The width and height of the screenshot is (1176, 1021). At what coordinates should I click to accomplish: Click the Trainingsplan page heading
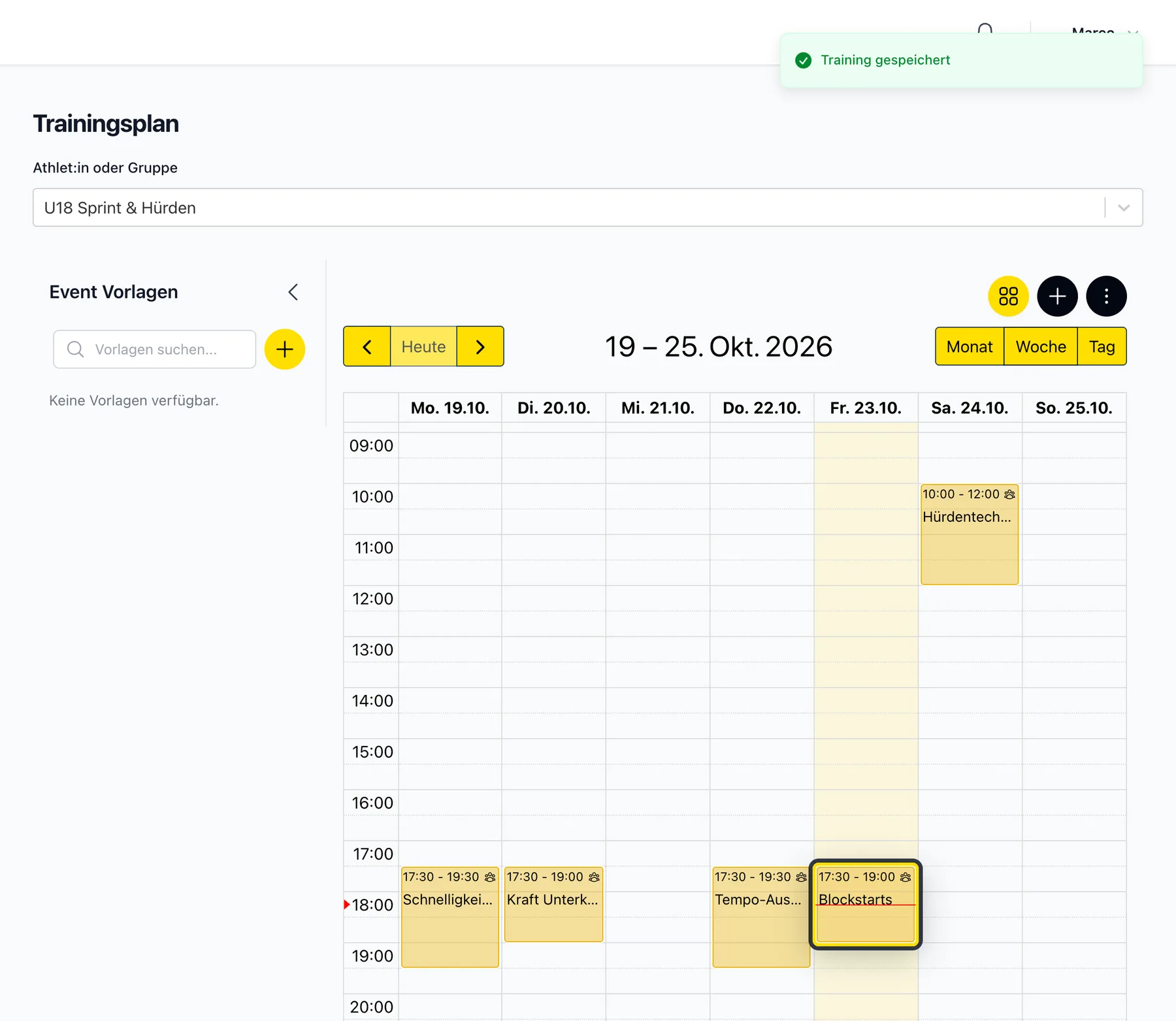pyautogui.click(x=106, y=124)
